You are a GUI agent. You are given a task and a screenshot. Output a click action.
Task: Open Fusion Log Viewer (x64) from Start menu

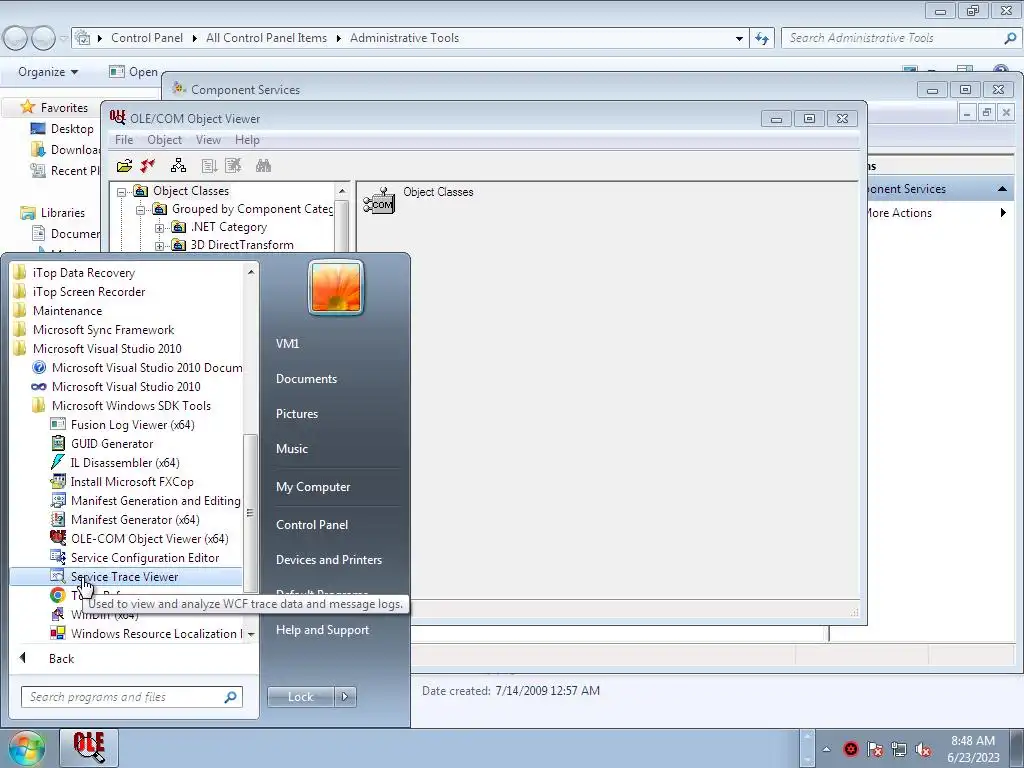tap(126, 425)
